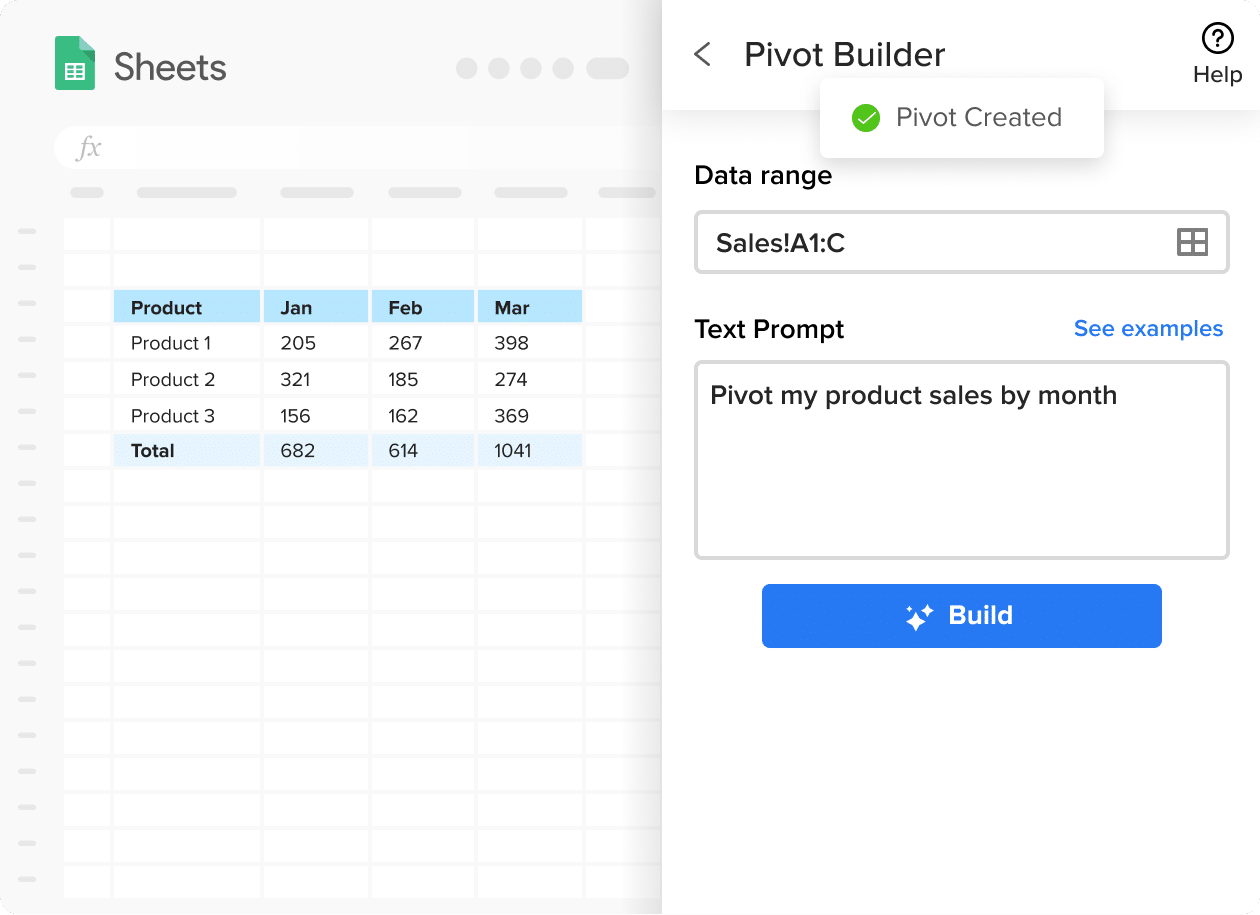Select the Jan column header cell
Screen dimensions: 1260x915
(316, 306)
